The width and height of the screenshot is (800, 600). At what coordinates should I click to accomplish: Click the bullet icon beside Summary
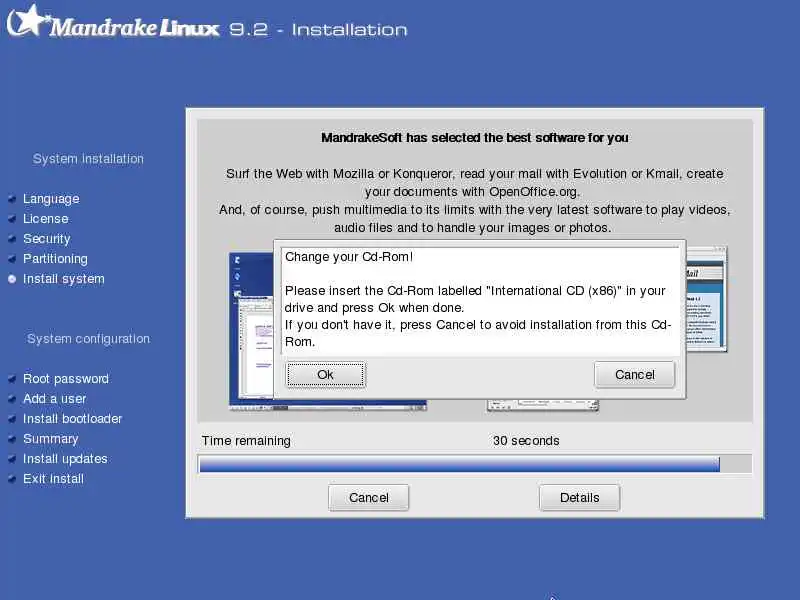(12, 439)
